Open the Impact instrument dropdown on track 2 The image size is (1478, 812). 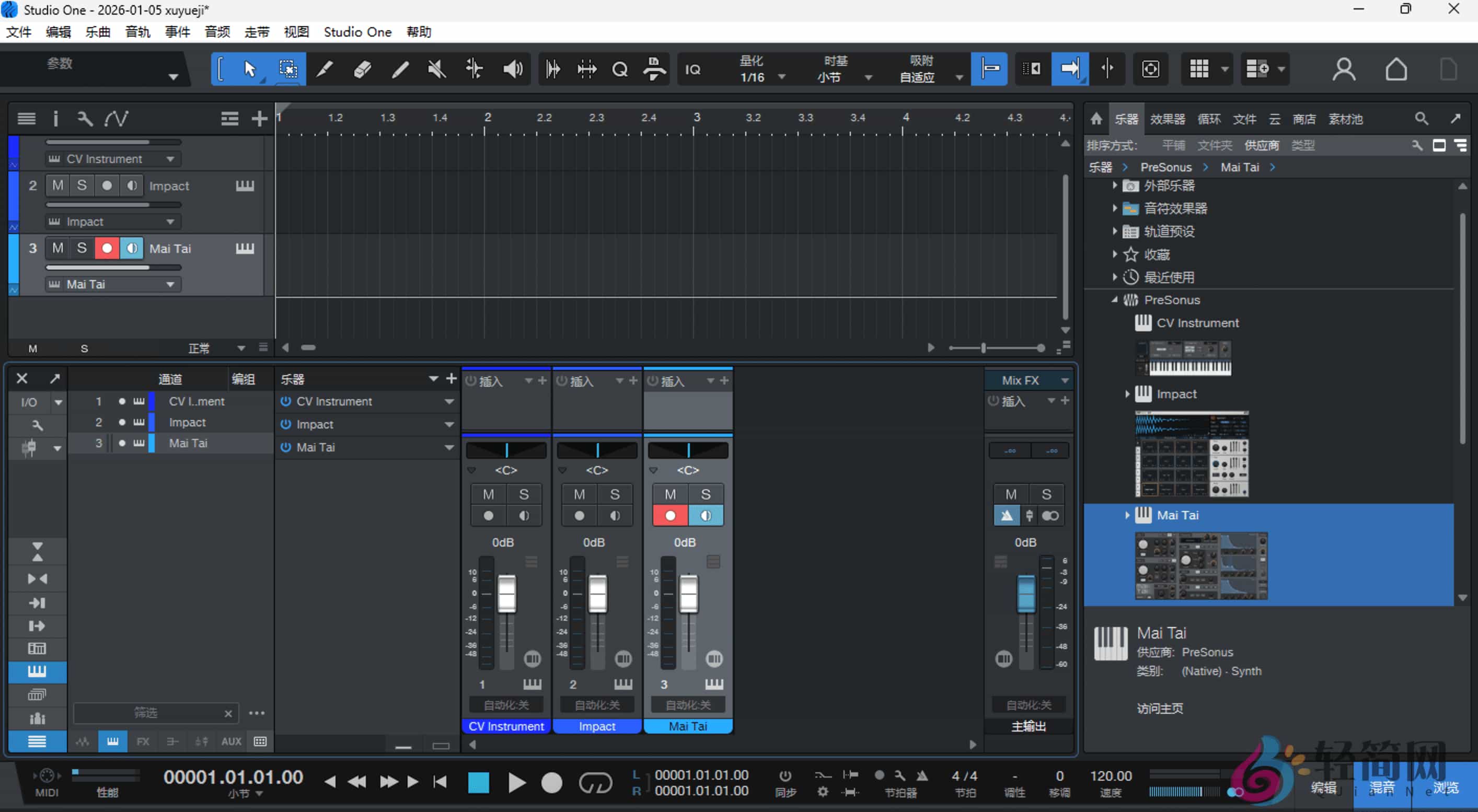[x=170, y=222]
